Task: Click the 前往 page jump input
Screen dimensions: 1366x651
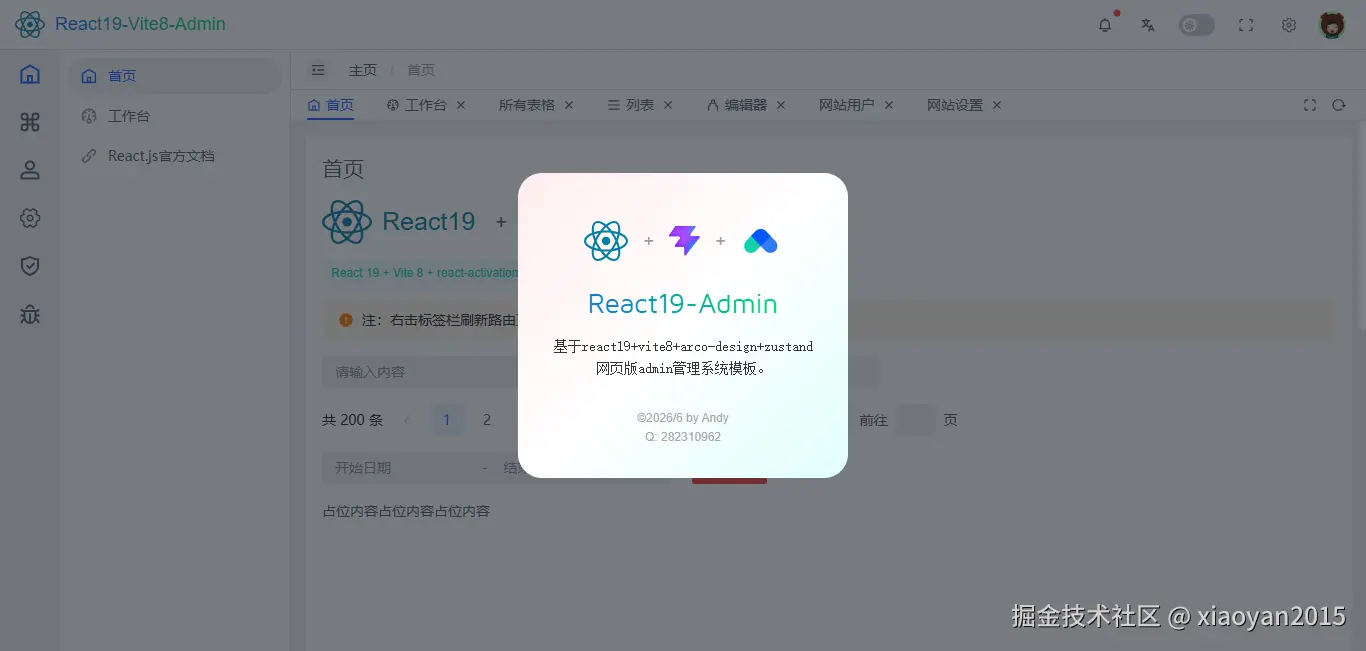Action: 915,420
